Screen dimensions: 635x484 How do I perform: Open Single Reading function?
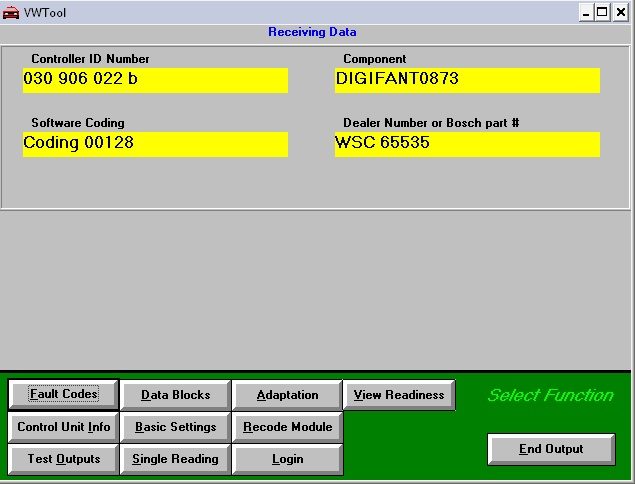click(x=175, y=459)
